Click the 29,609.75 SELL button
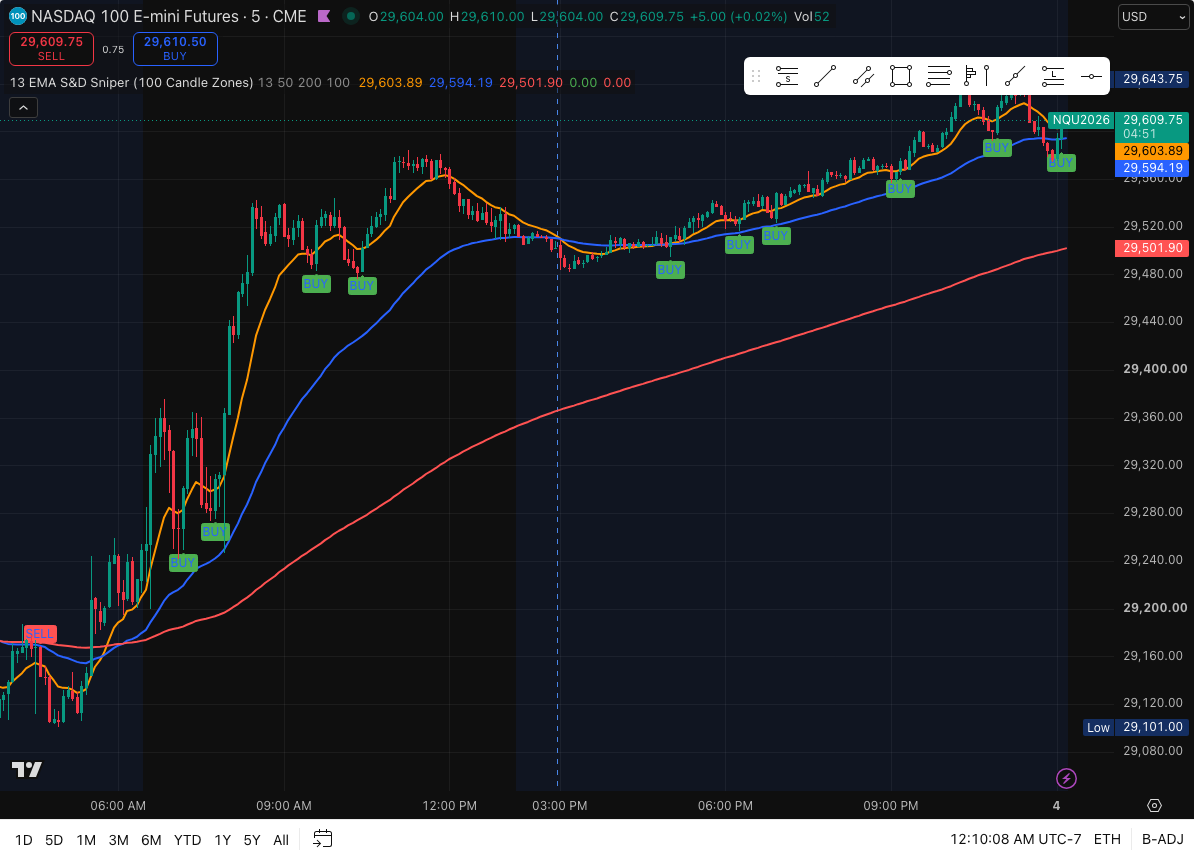Screen dimensions: 1194x858 52,49
